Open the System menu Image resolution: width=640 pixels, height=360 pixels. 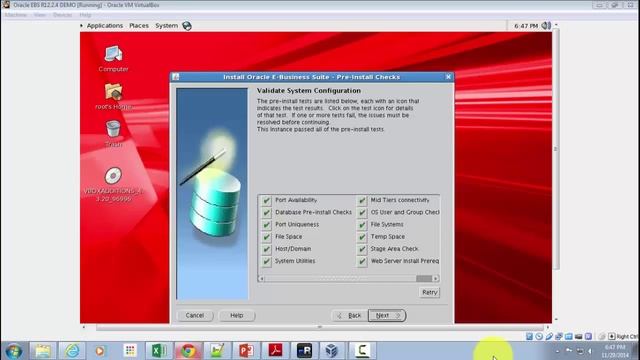click(x=167, y=26)
